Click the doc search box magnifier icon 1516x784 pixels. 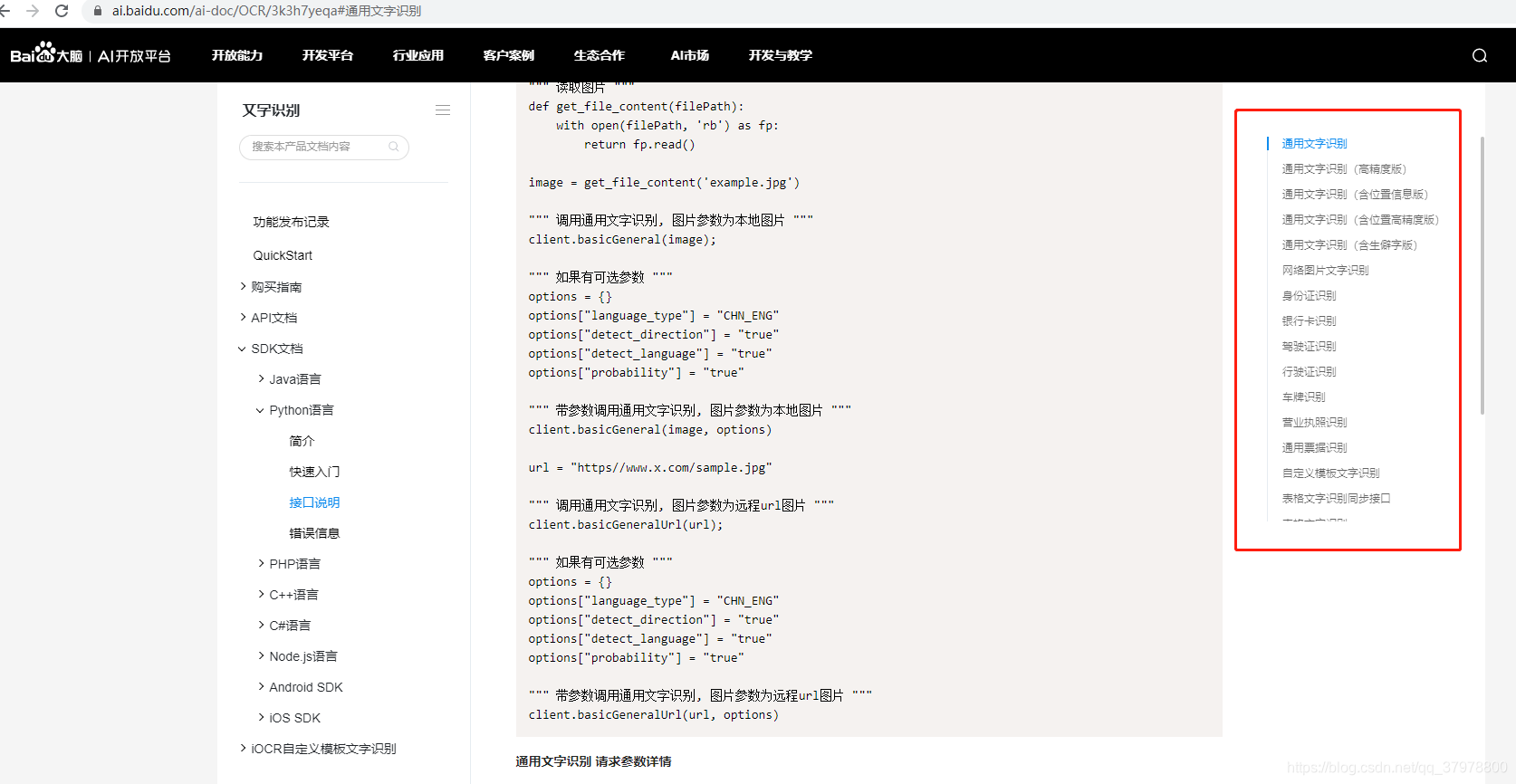point(394,147)
